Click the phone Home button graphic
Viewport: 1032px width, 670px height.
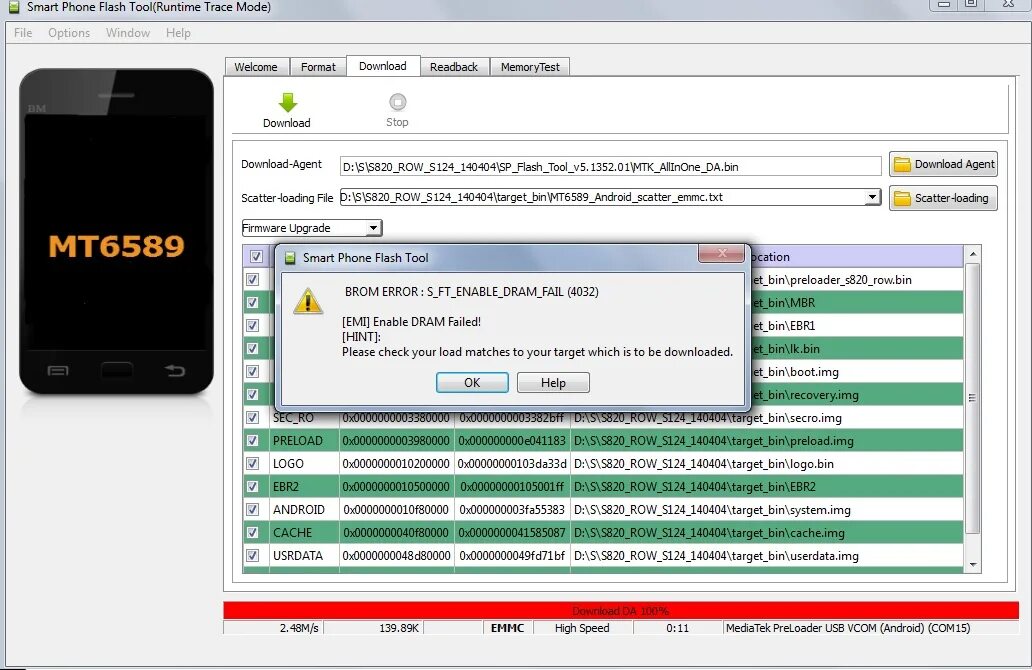(x=116, y=371)
